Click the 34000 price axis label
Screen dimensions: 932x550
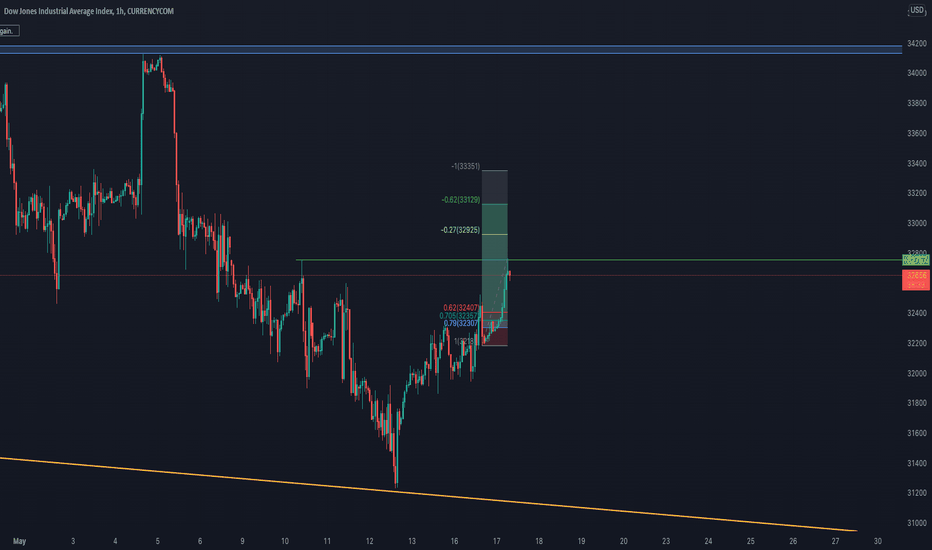(x=917, y=73)
